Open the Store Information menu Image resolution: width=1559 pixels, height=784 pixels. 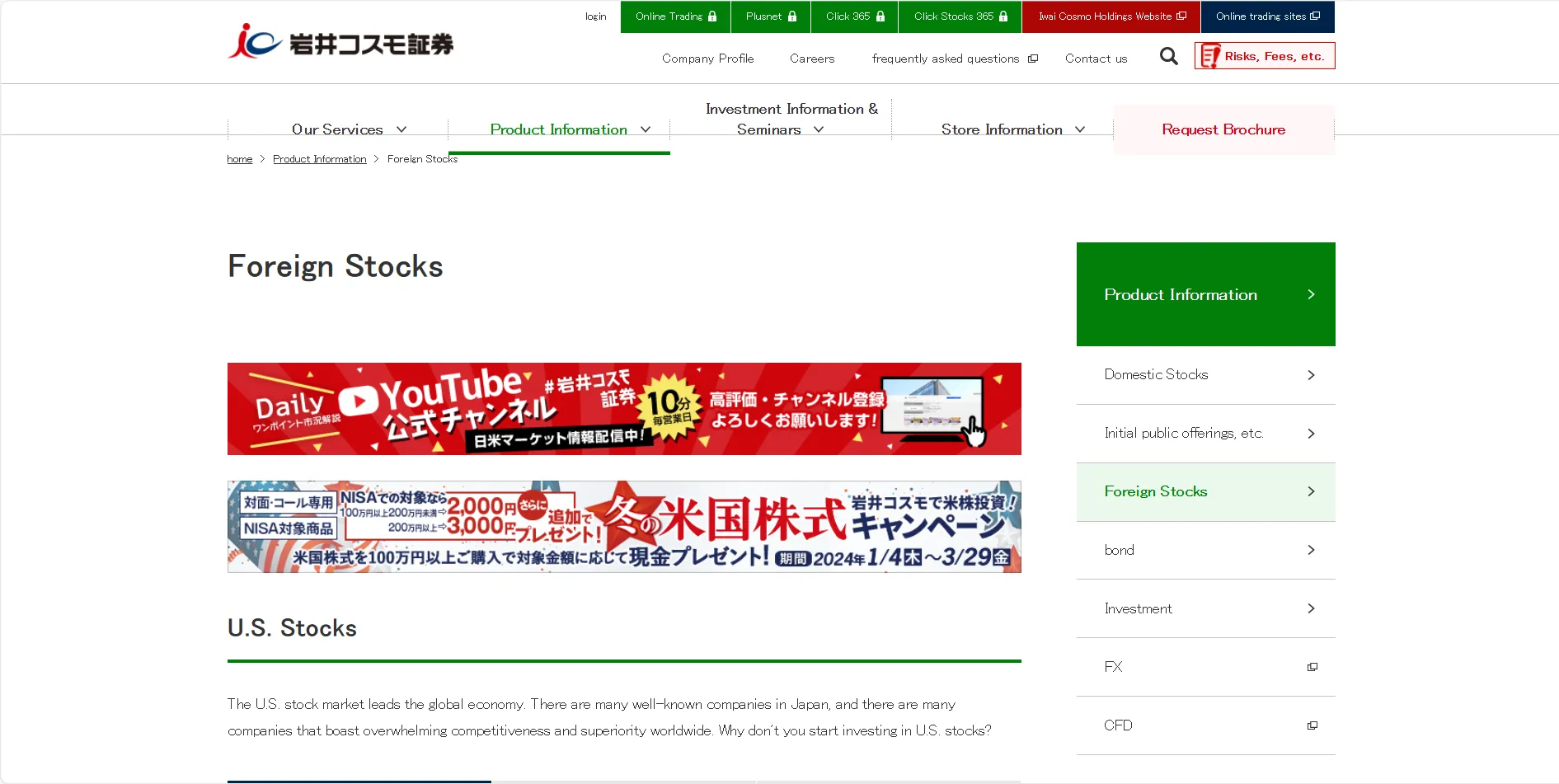[1003, 129]
